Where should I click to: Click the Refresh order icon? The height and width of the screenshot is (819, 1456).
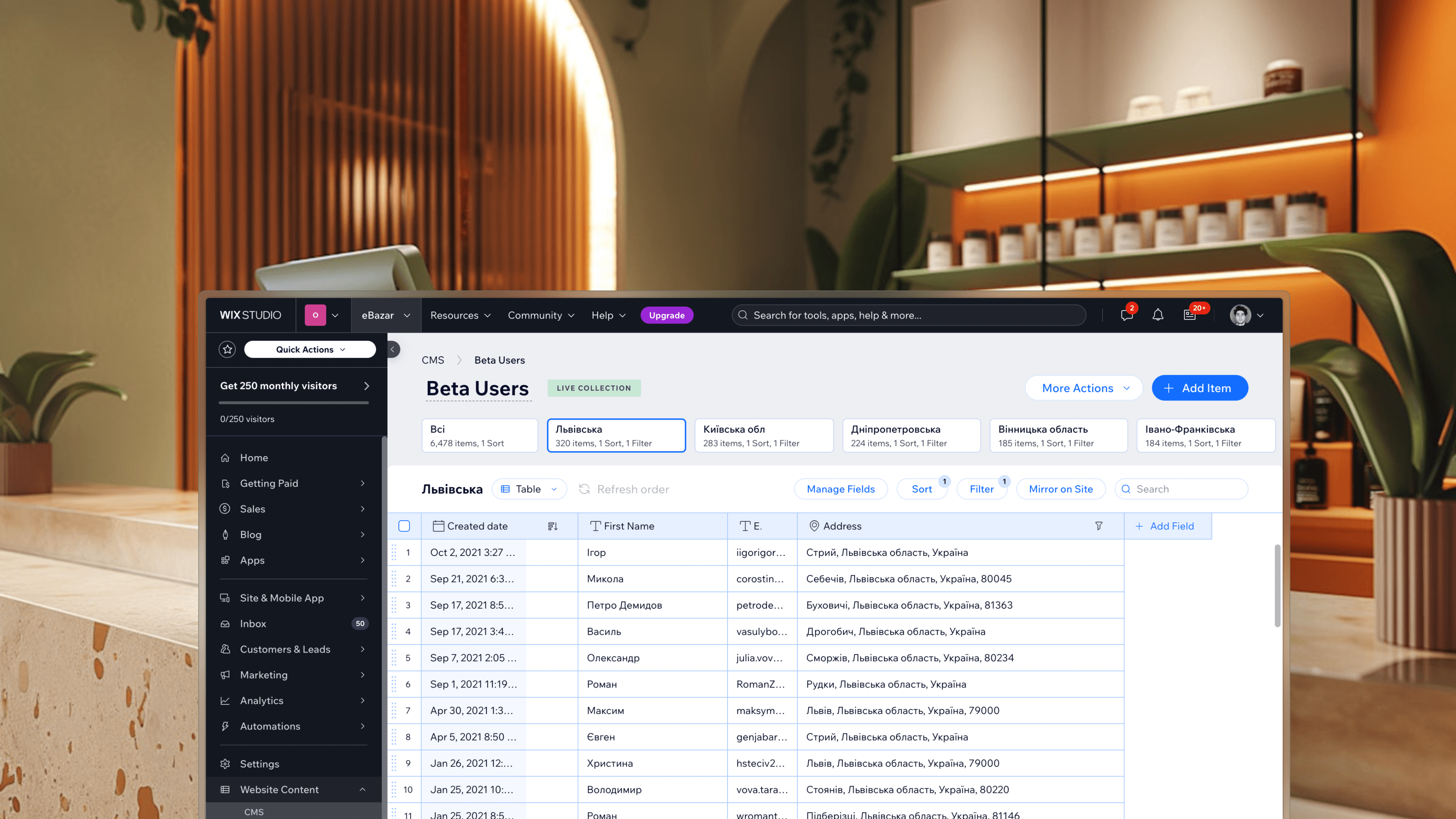click(584, 489)
